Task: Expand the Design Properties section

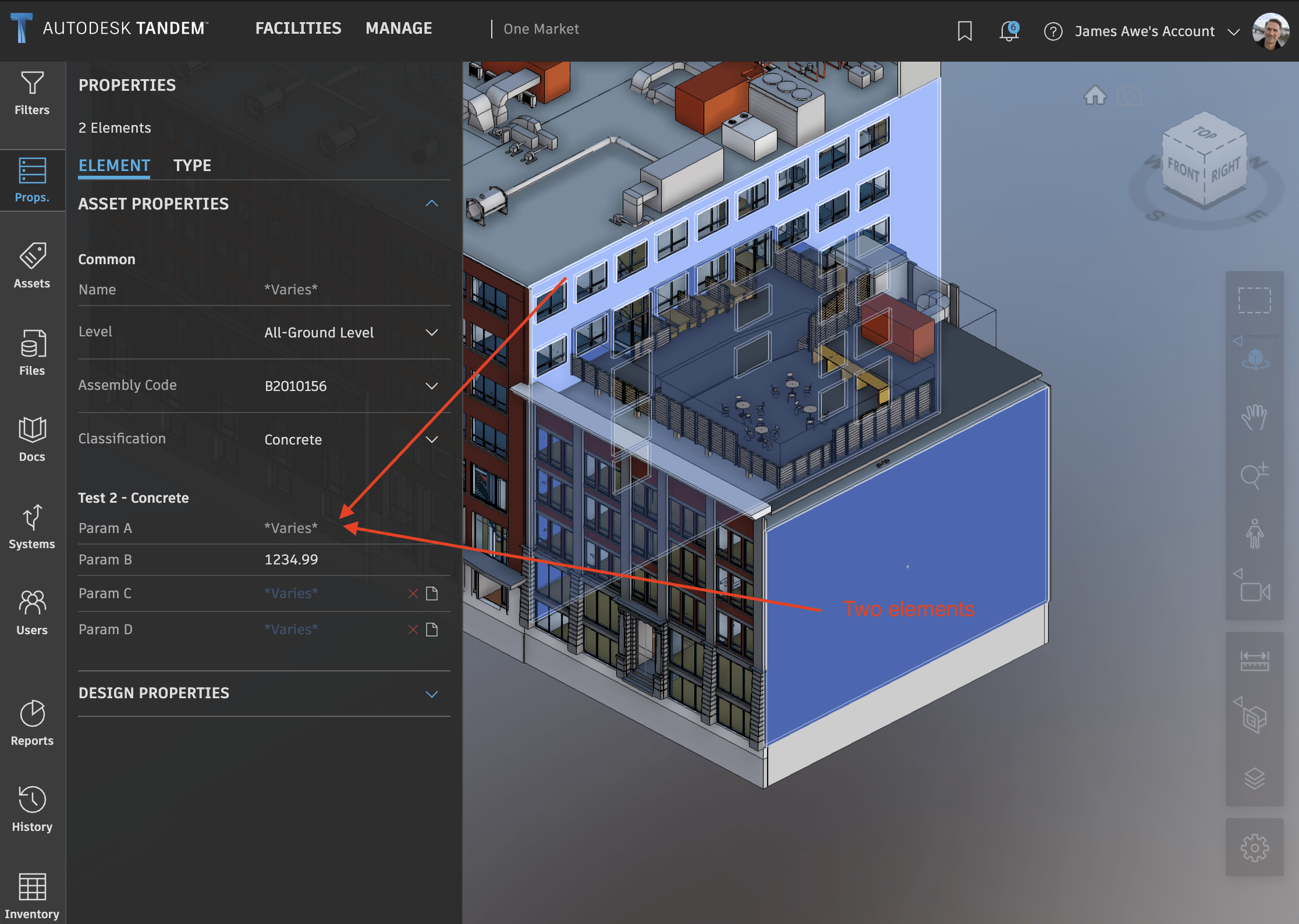Action: 432,694
